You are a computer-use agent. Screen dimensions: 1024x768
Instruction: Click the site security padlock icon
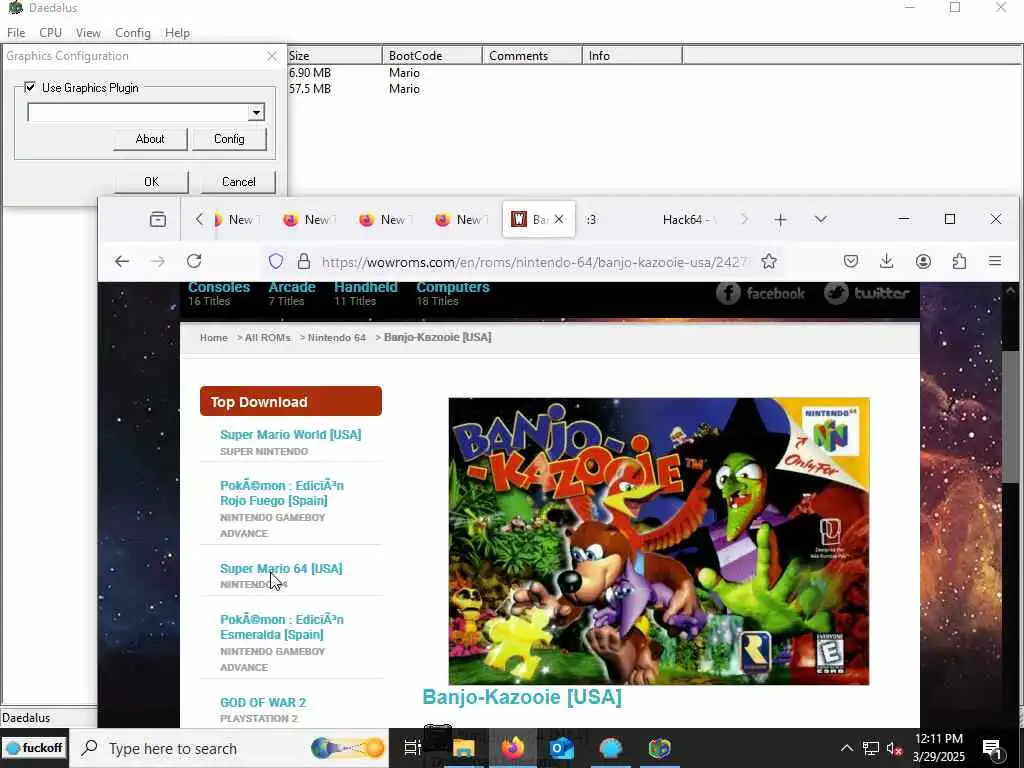click(x=304, y=261)
